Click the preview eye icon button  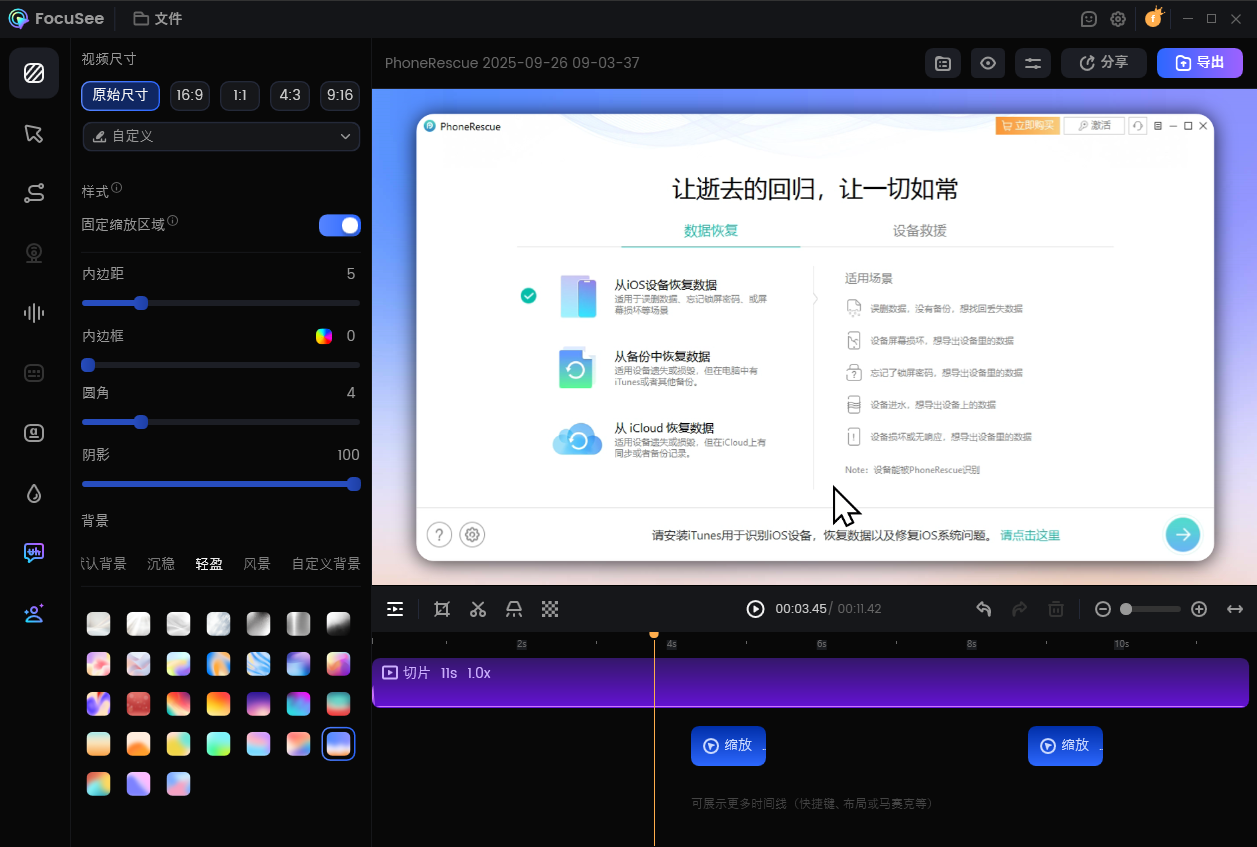tap(988, 63)
